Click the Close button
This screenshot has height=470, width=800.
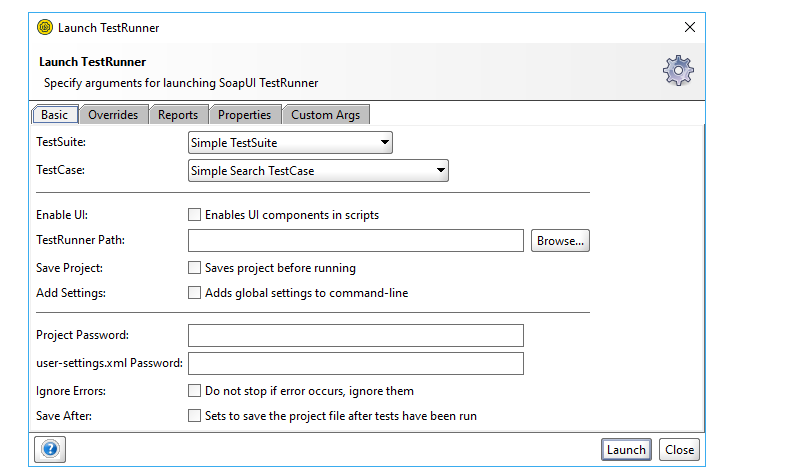pyautogui.click(x=679, y=450)
